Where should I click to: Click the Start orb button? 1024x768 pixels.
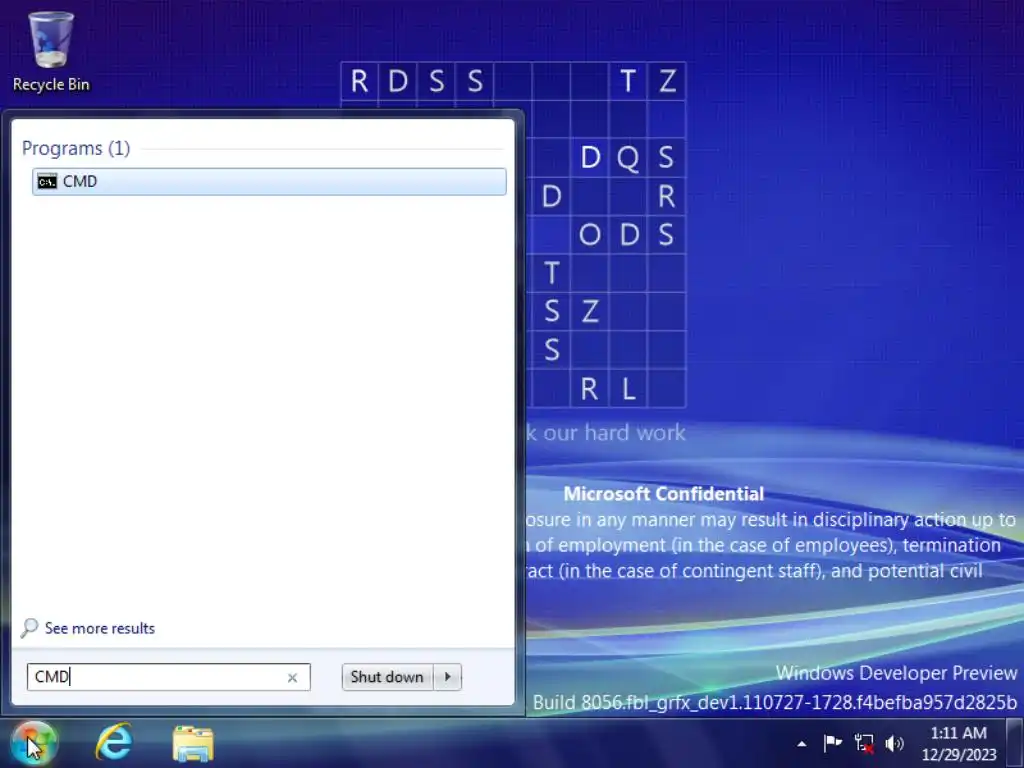(x=34, y=743)
